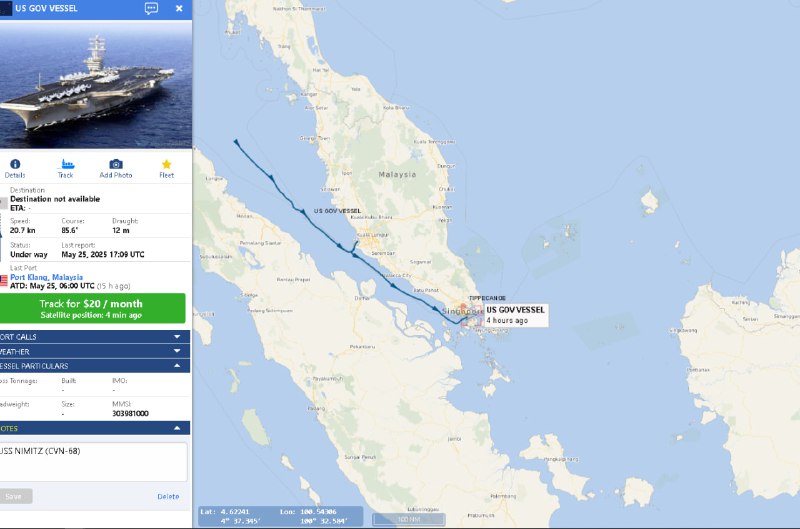This screenshot has width=800, height=529.
Task: Add vessel to Fleet star icon
Action: click(x=166, y=164)
